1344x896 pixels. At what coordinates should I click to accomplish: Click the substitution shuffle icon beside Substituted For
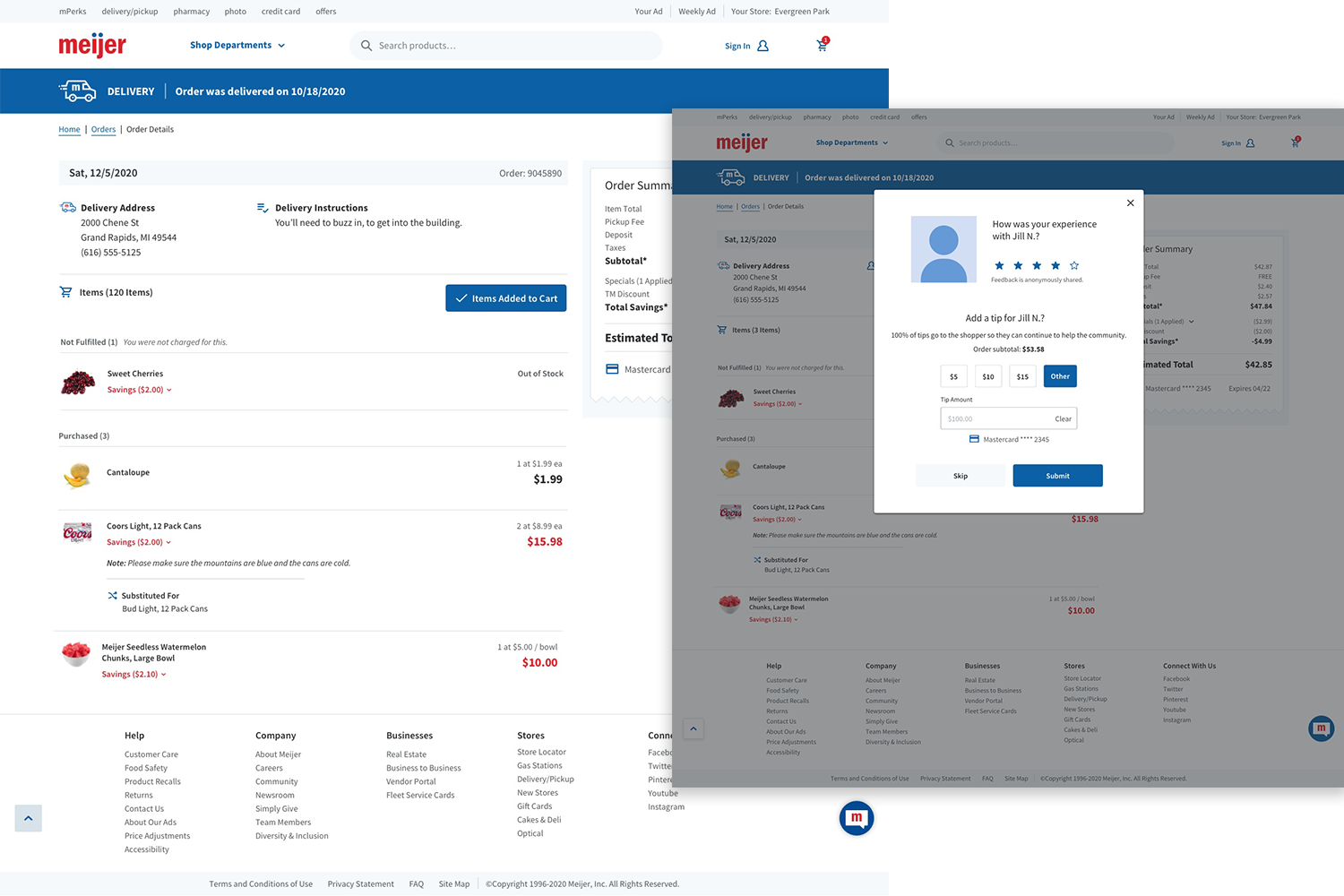pos(112,595)
